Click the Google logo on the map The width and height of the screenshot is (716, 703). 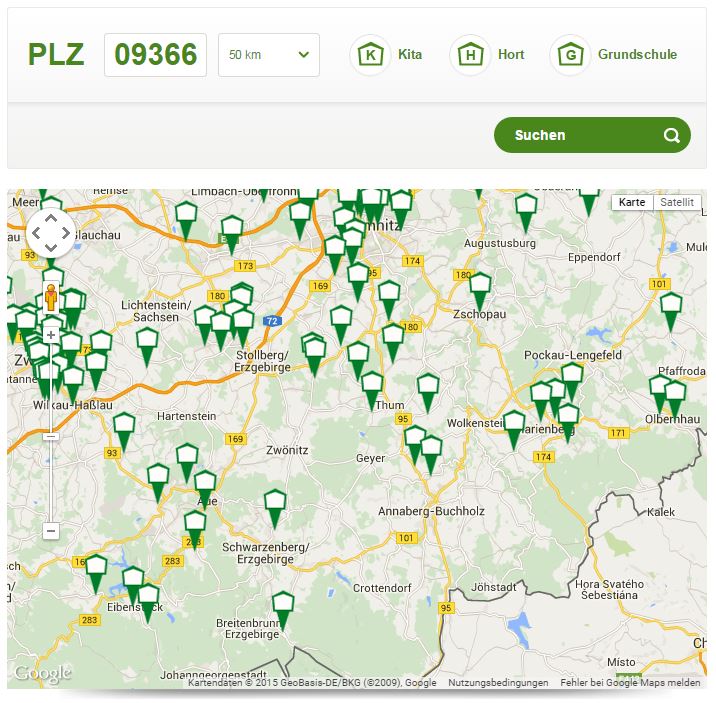coord(42,673)
